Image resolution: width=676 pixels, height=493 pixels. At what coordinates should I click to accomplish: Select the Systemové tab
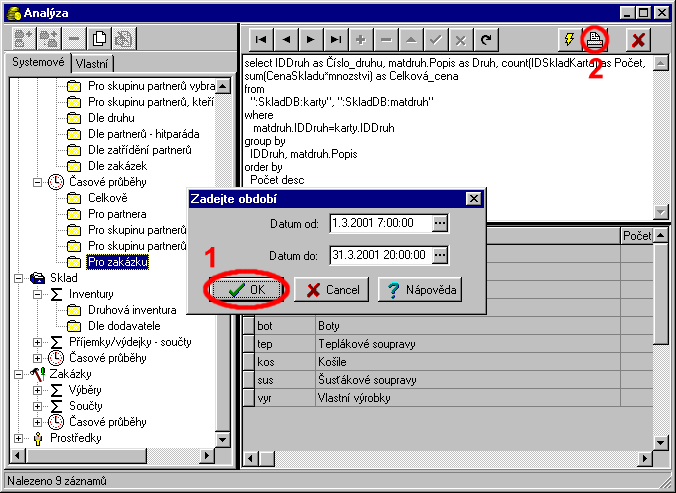pyautogui.click(x=38, y=64)
